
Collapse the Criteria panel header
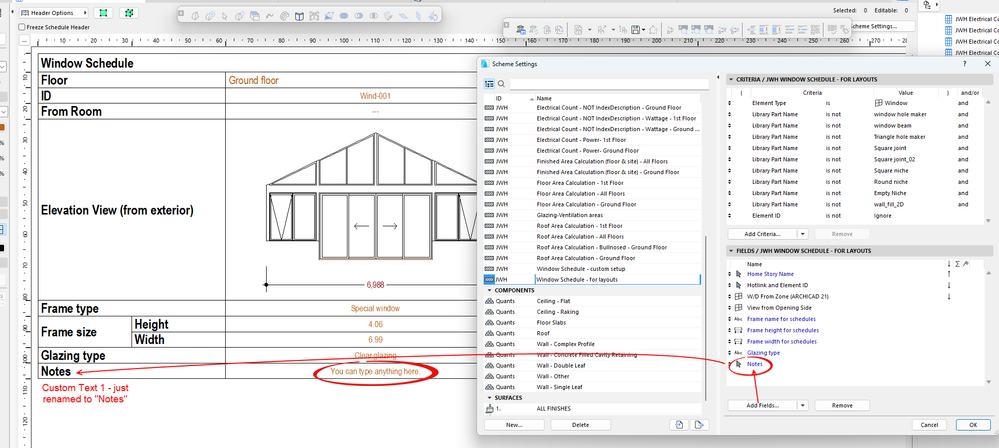click(x=731, y=79)
